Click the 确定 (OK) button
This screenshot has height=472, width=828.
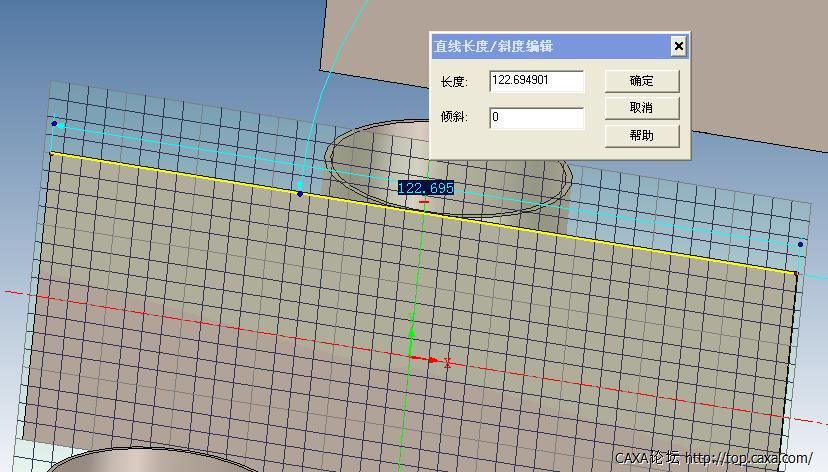click(641, 81)
